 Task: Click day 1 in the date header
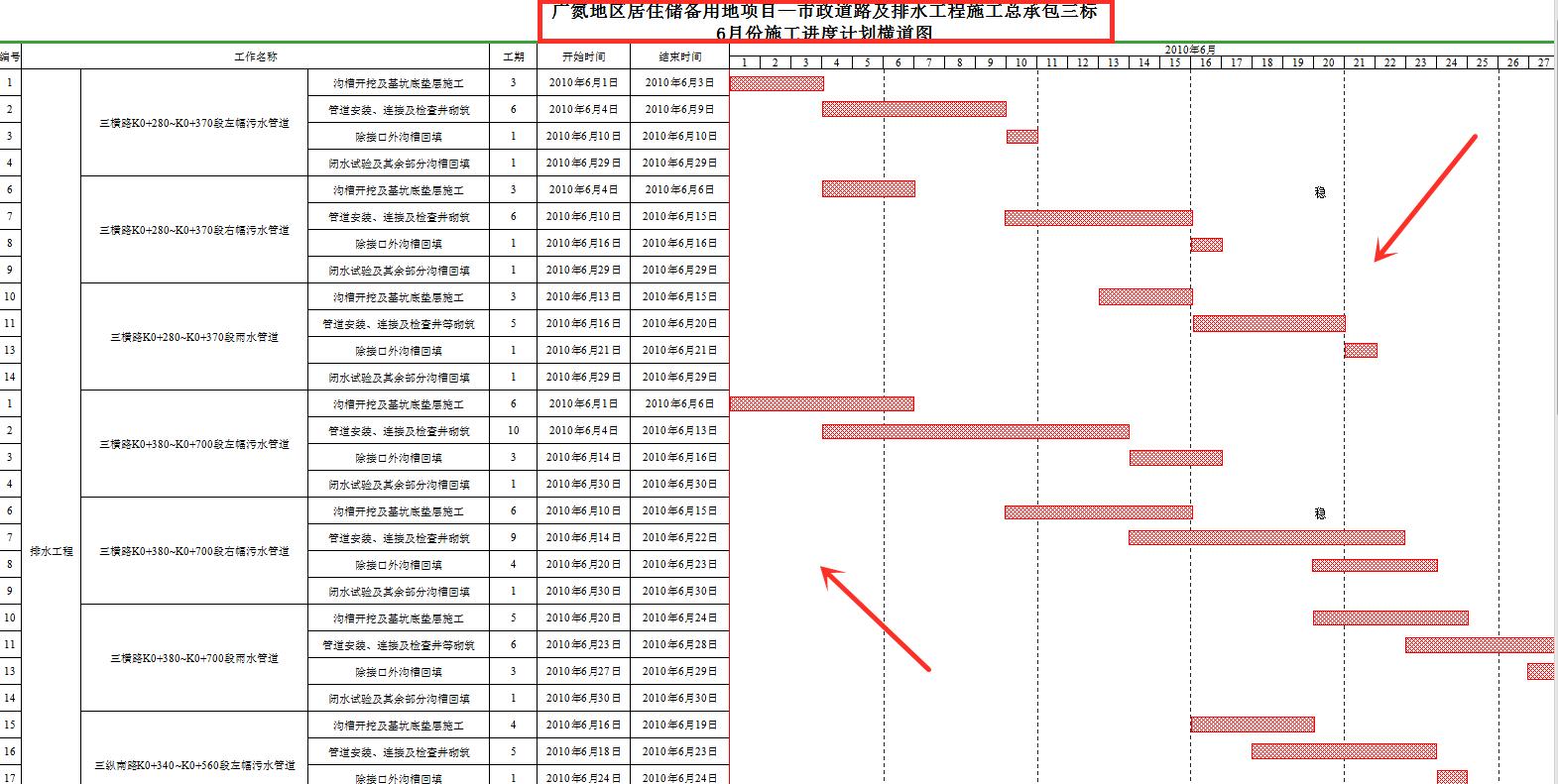tap(745, 62)
